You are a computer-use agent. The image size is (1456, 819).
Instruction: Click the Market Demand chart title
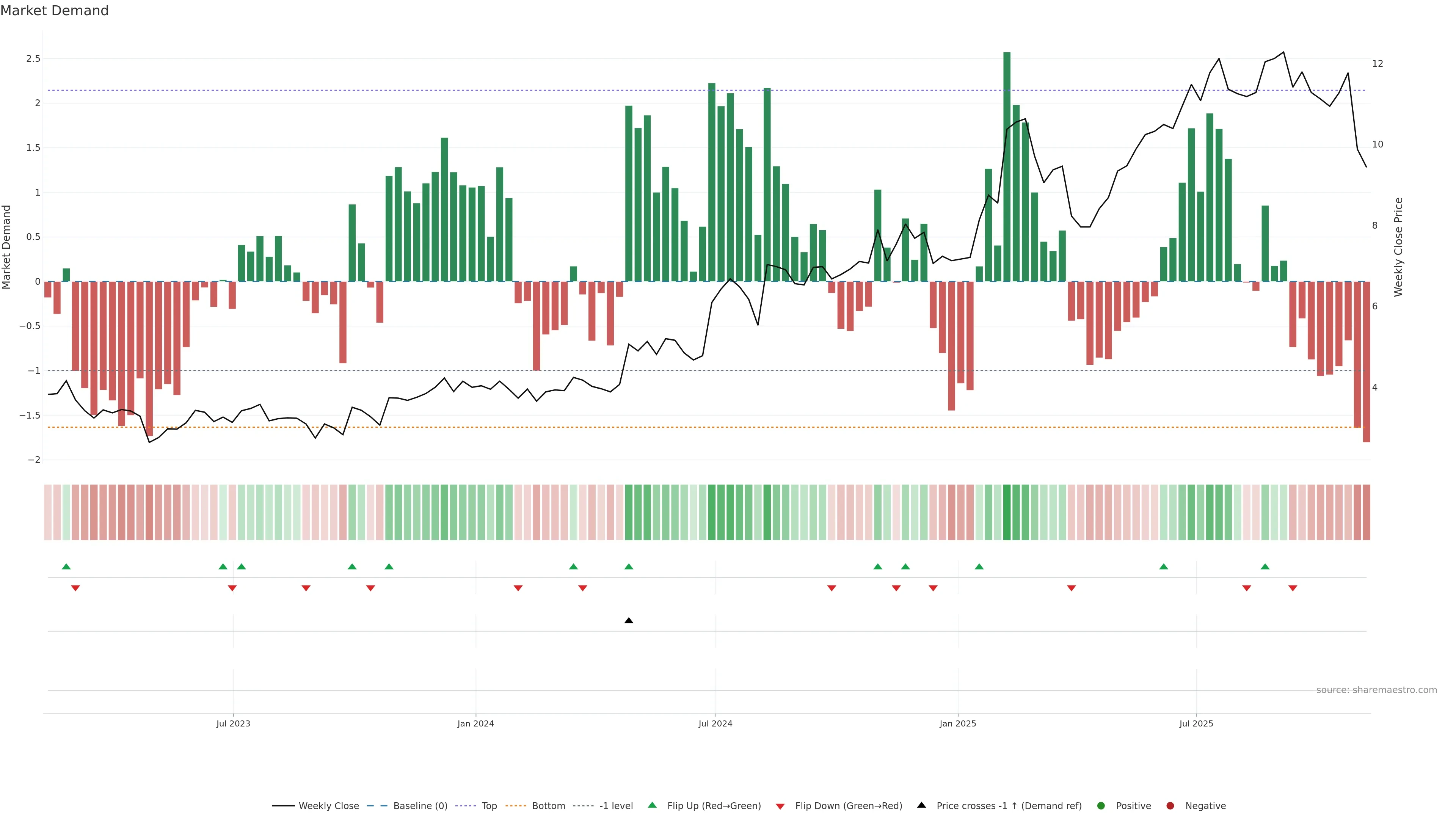[x=54, y=11]
